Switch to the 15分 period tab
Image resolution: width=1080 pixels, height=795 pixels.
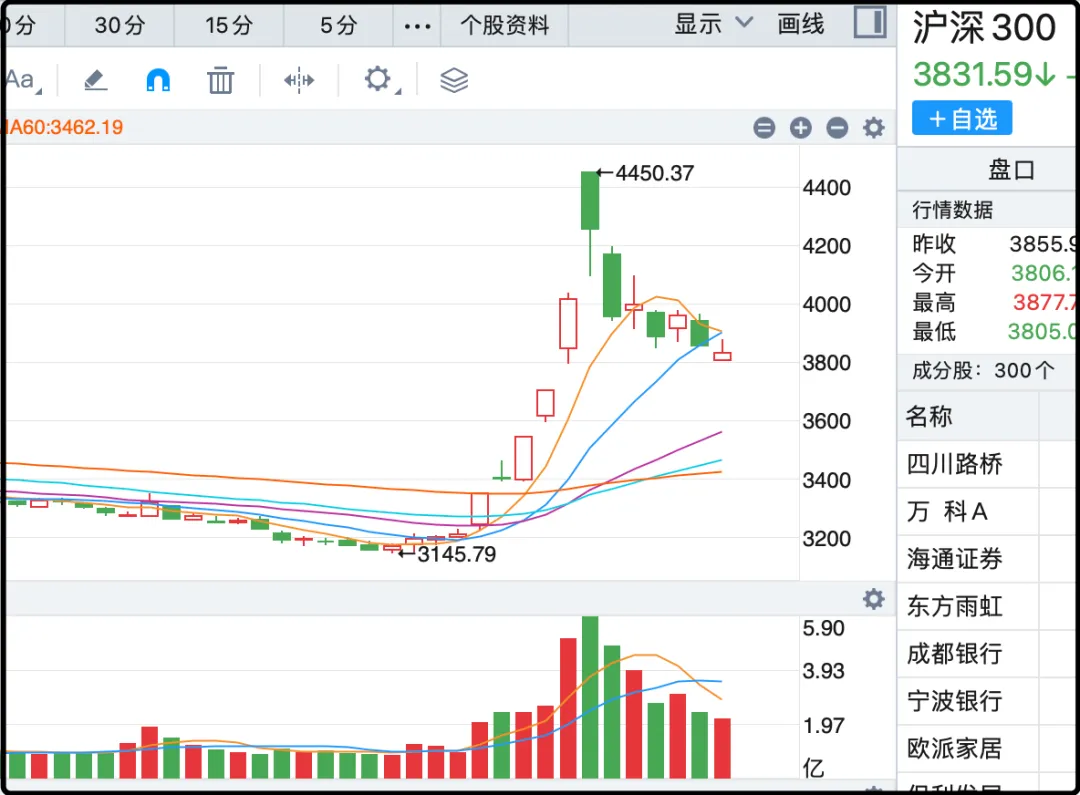click(229, 26)
